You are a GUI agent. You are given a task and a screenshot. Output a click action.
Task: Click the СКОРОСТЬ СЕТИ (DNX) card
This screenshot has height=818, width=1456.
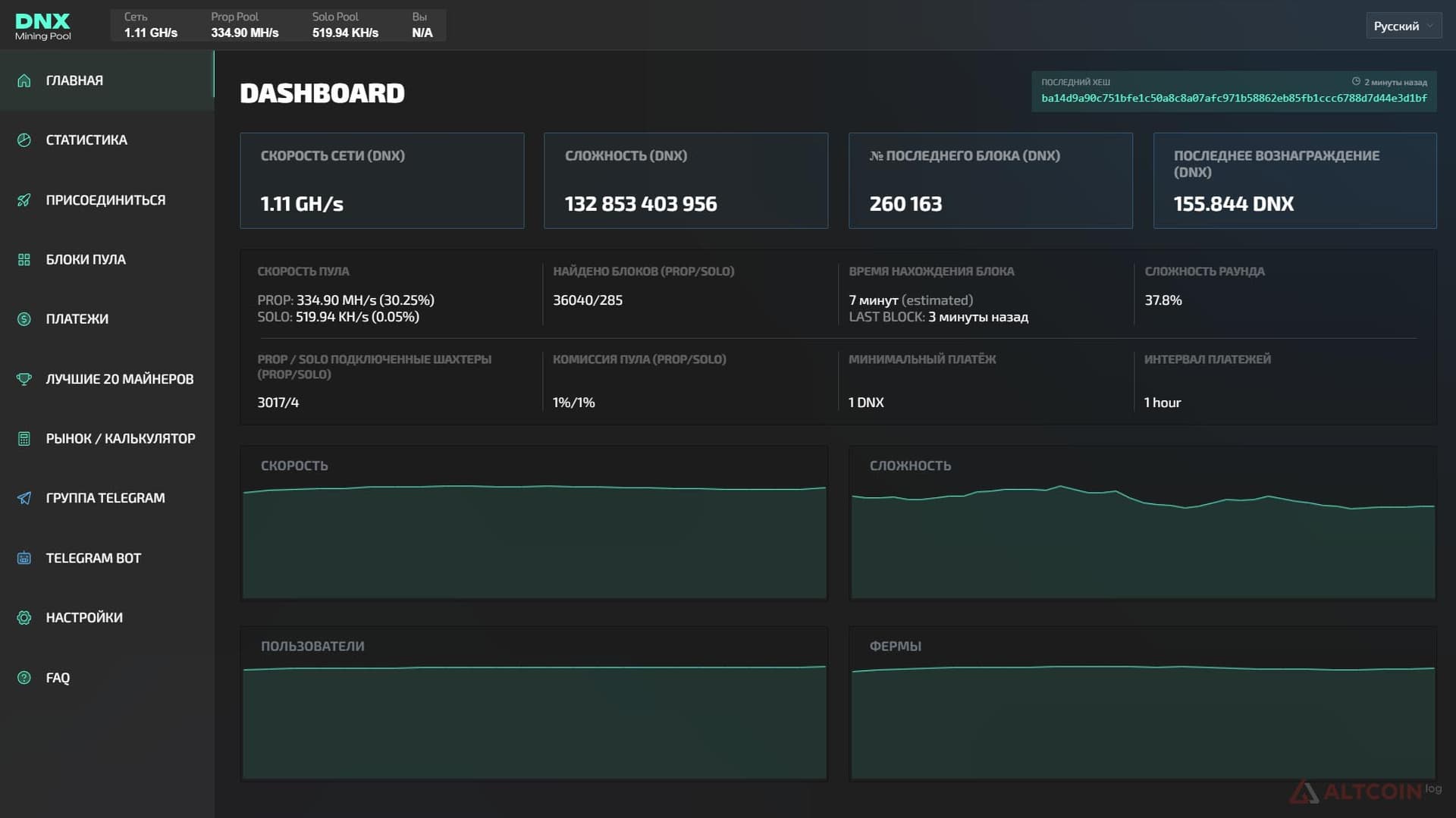click(382, 180)
